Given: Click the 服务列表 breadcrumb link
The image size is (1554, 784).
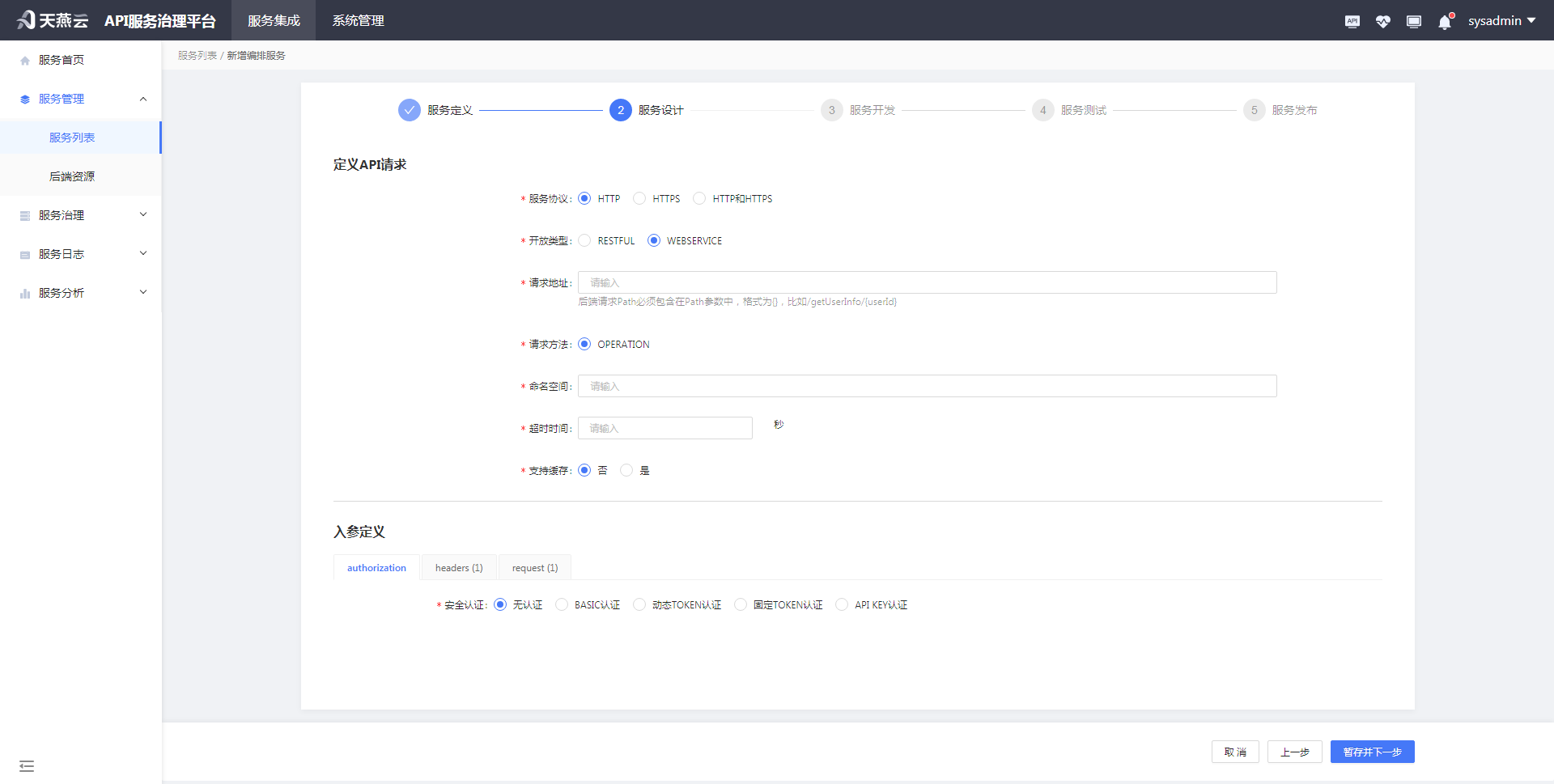Looking at the screenshot, I should coord(197,55).
